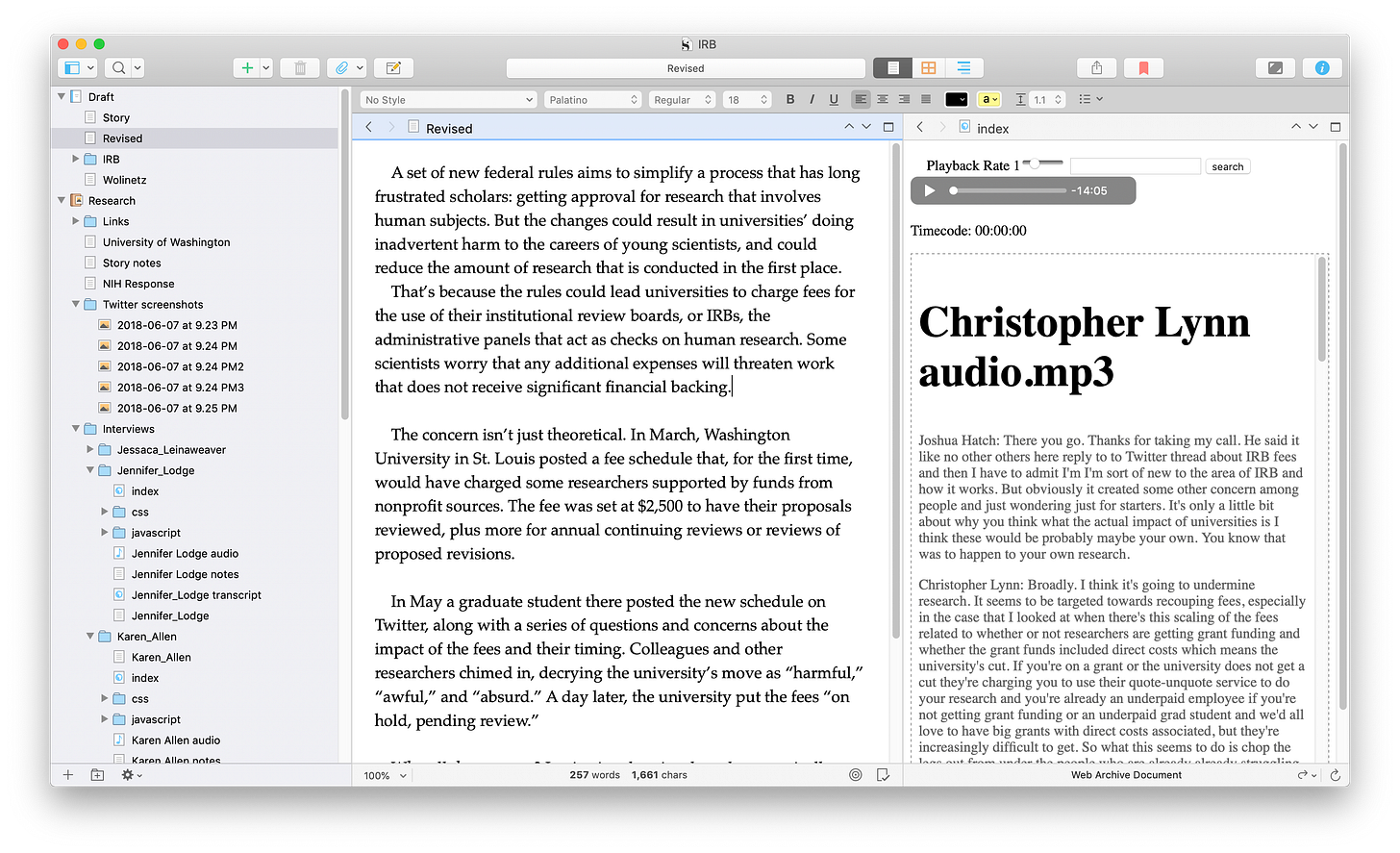This screenshot has height=853, width=1400.
Task: Click the audio progress bar
Action: (x=1006, y=190)
